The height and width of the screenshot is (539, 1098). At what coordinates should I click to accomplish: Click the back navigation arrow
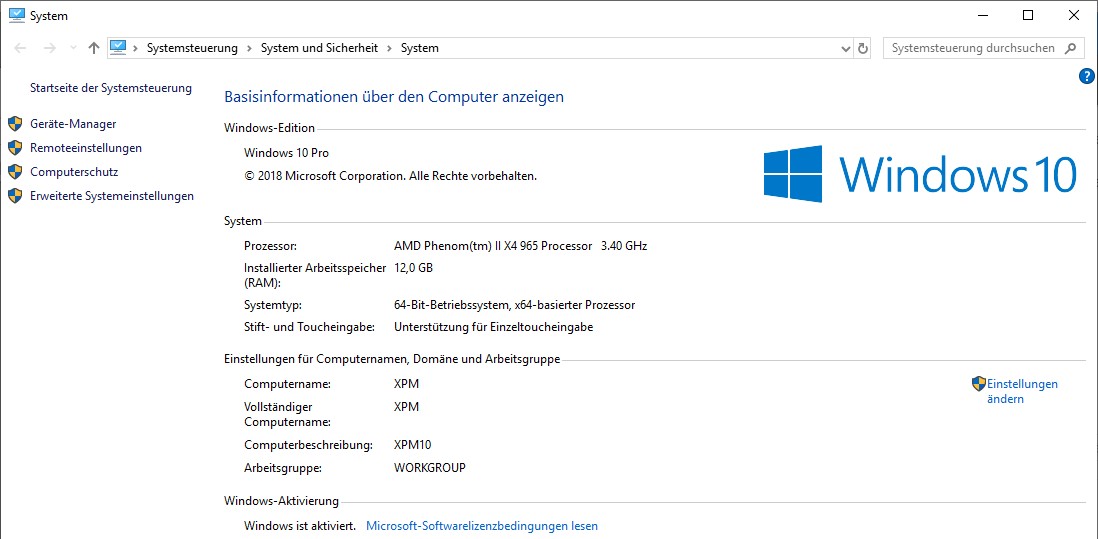[20, 48]
